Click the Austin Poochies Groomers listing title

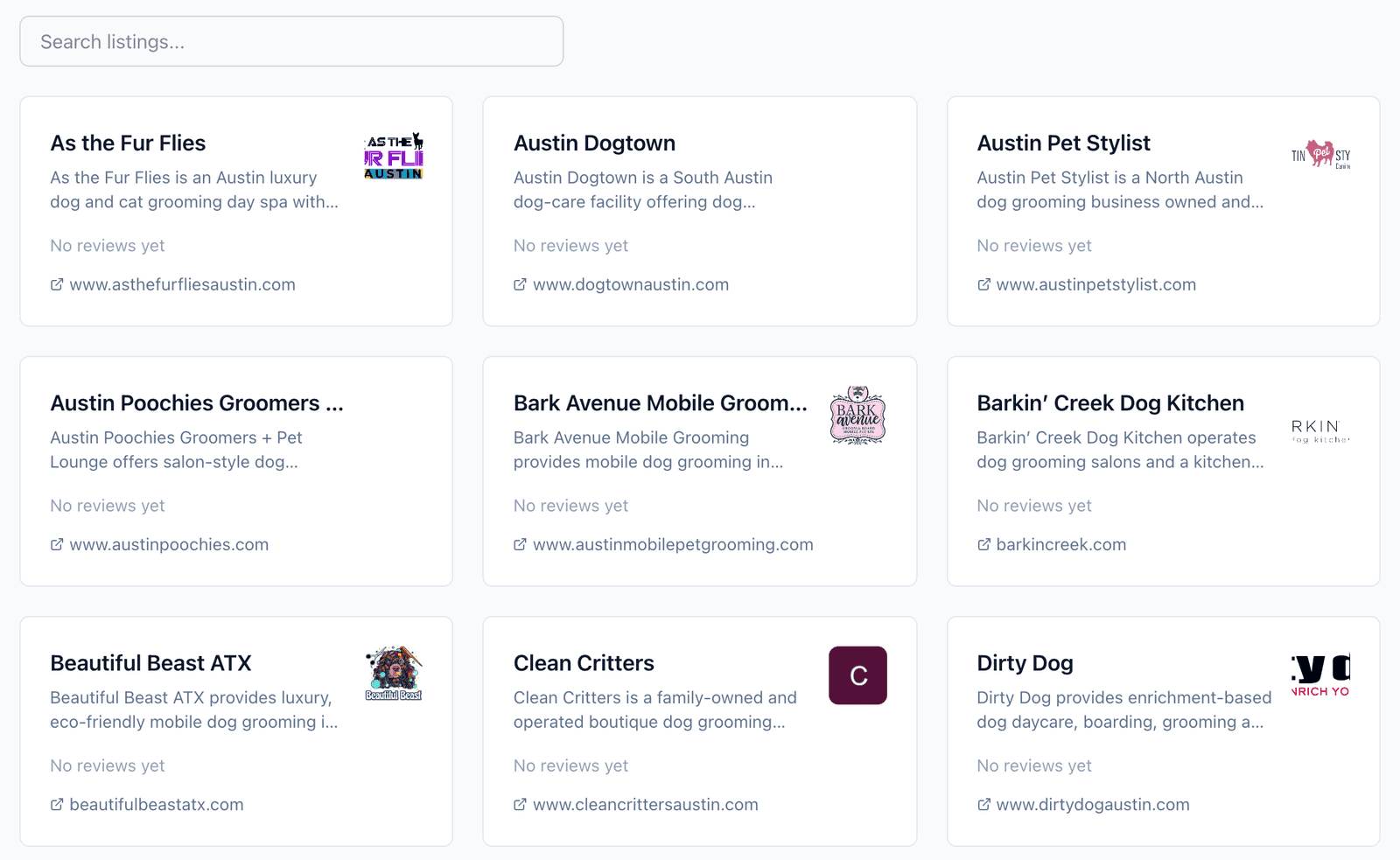(197, 402)
